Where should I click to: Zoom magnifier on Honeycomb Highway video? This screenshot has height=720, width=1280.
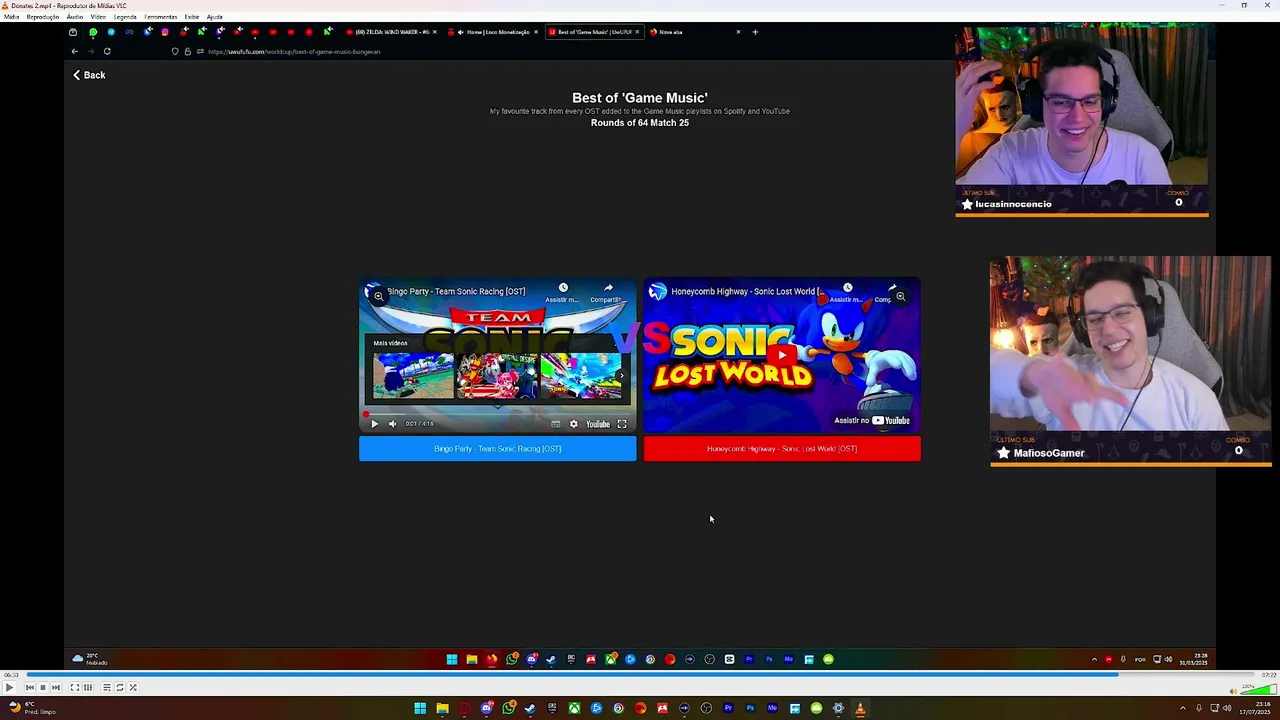click(900, 296)
